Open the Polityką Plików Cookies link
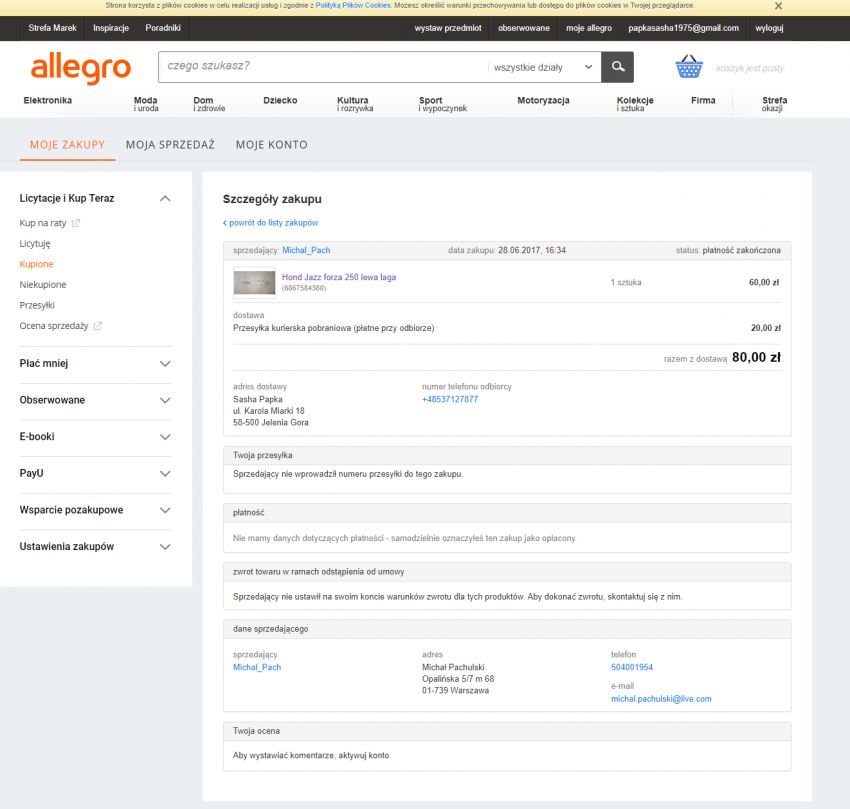 click(x=353, y=5)
